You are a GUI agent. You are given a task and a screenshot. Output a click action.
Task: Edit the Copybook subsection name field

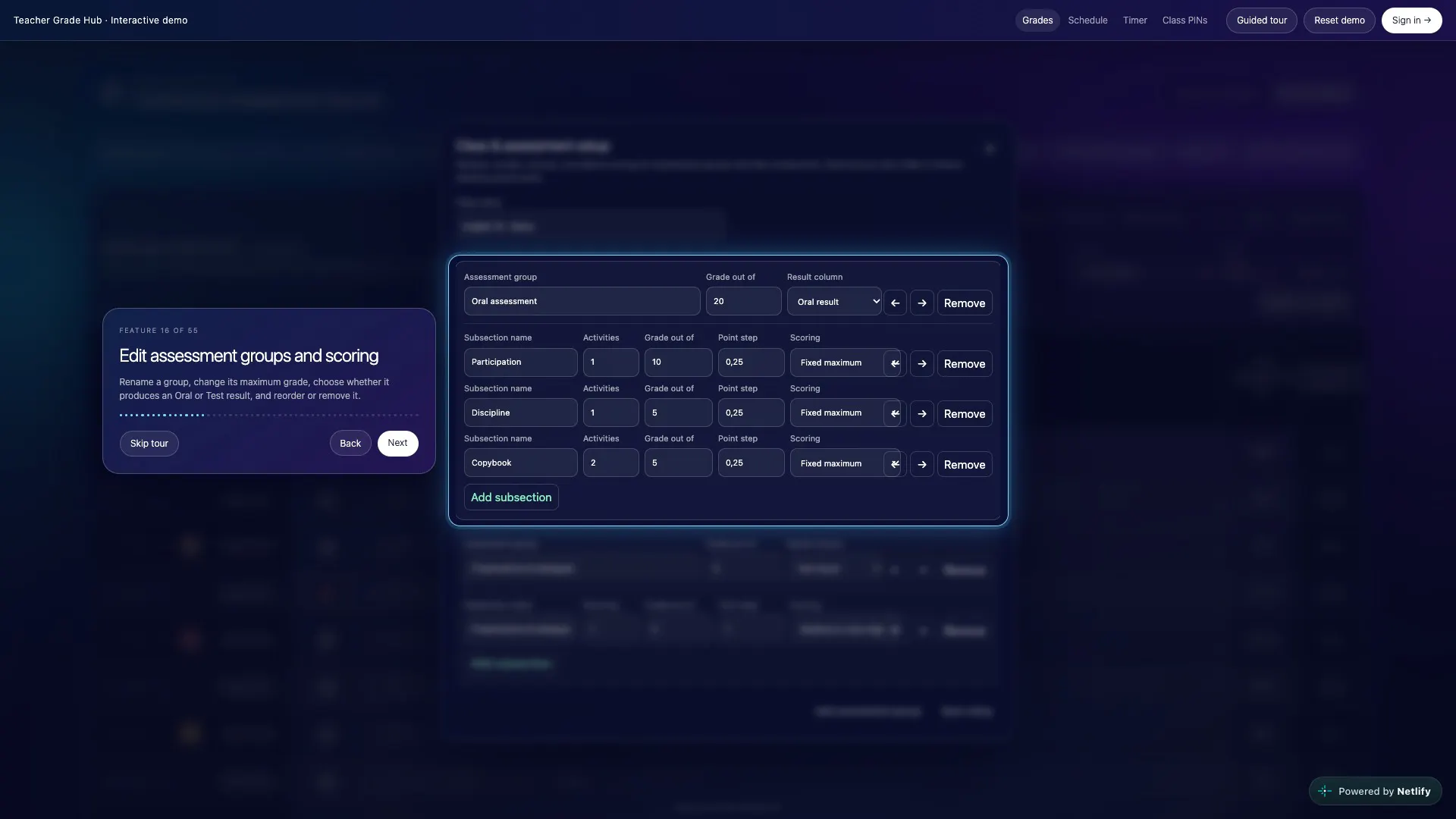(x=520, y=463)
